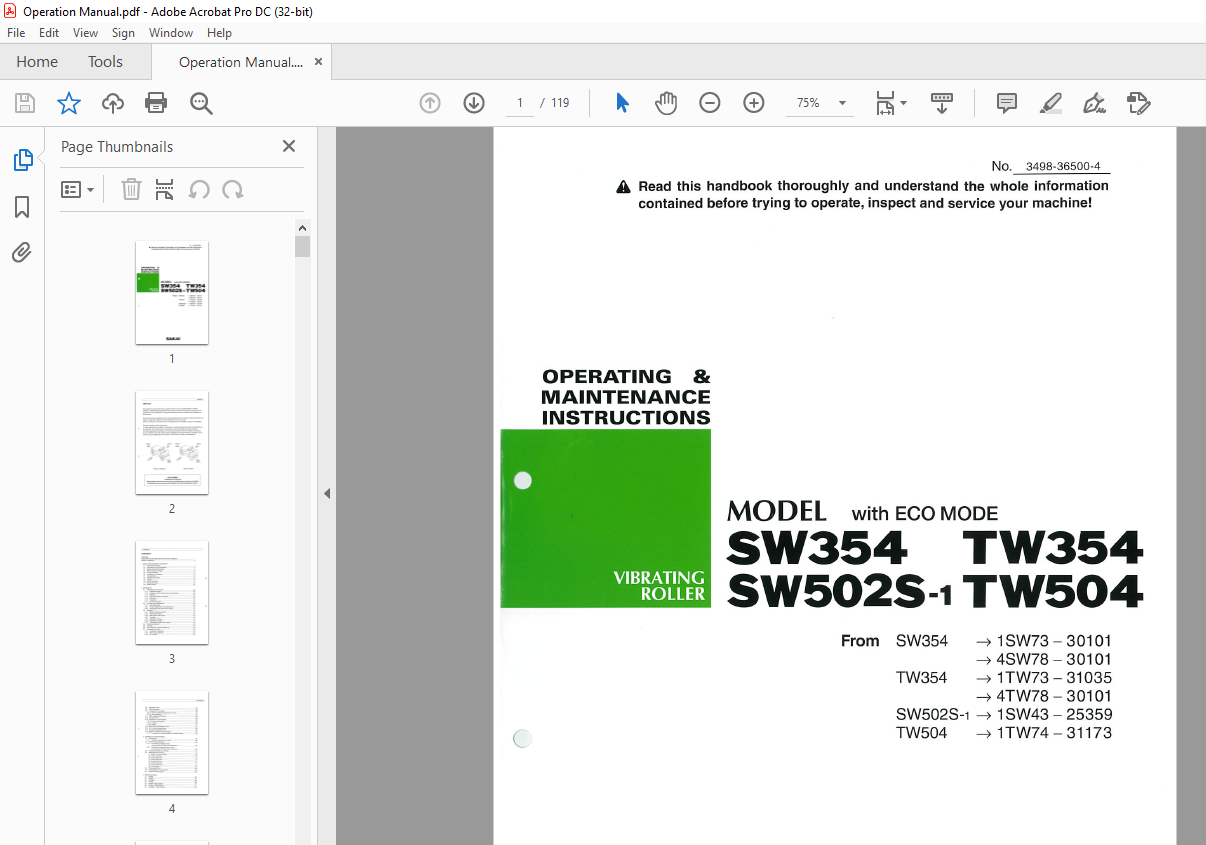
Task: Rotate page clockwise in thumbnails panel
Action: click(x=233, y=189)
